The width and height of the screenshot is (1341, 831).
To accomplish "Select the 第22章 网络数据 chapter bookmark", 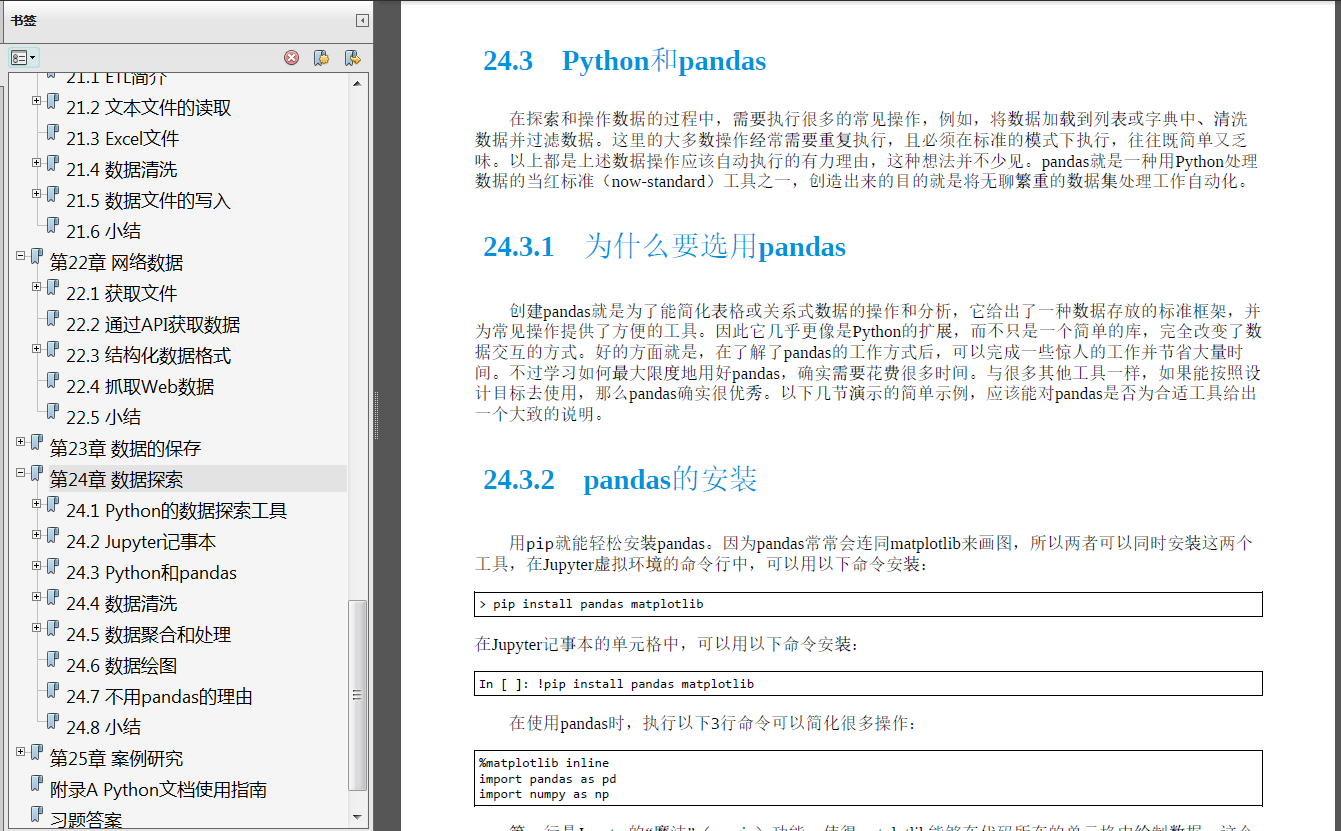I will pyautogui.click(x=117, y=263).
